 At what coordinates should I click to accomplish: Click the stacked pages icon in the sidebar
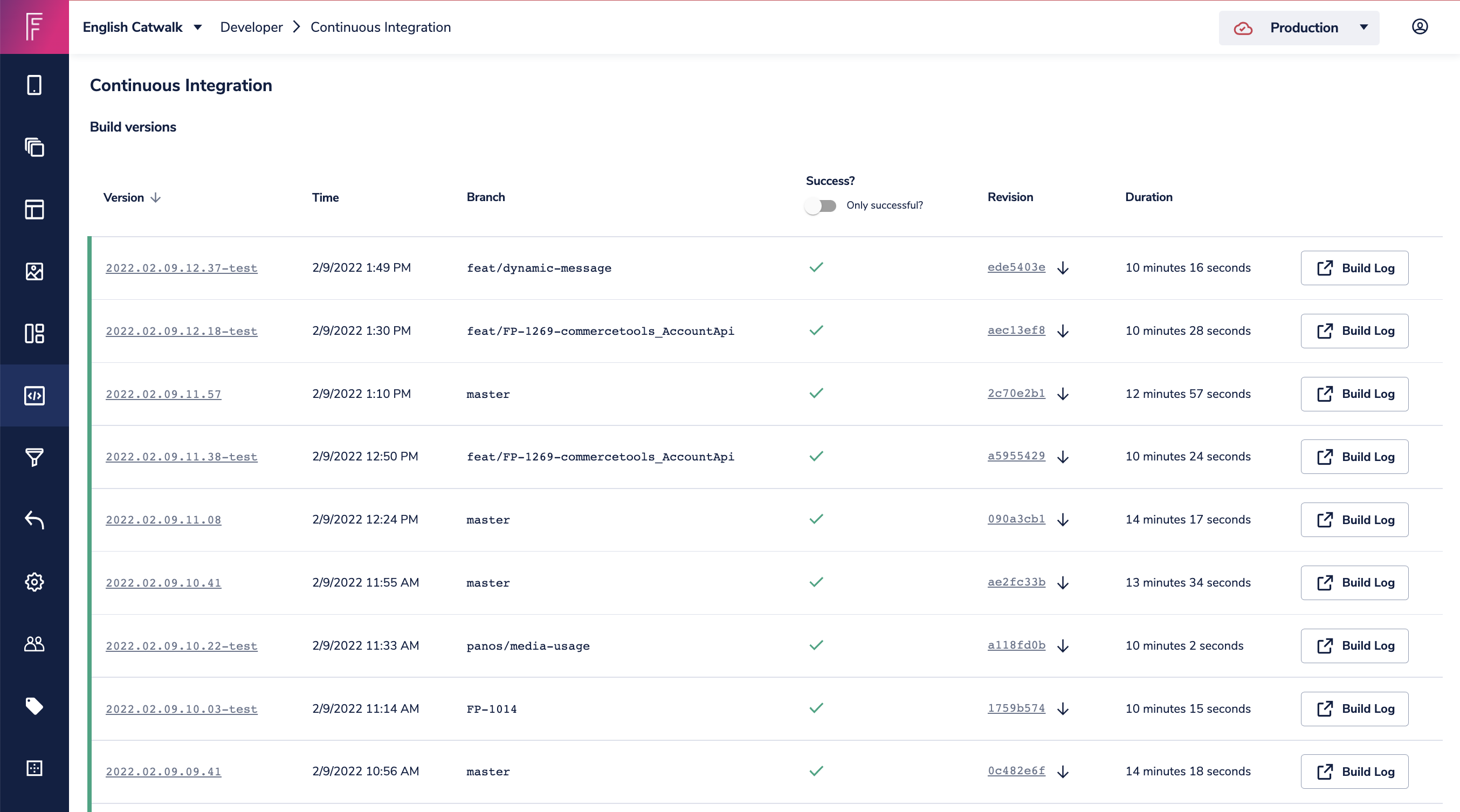34,147
